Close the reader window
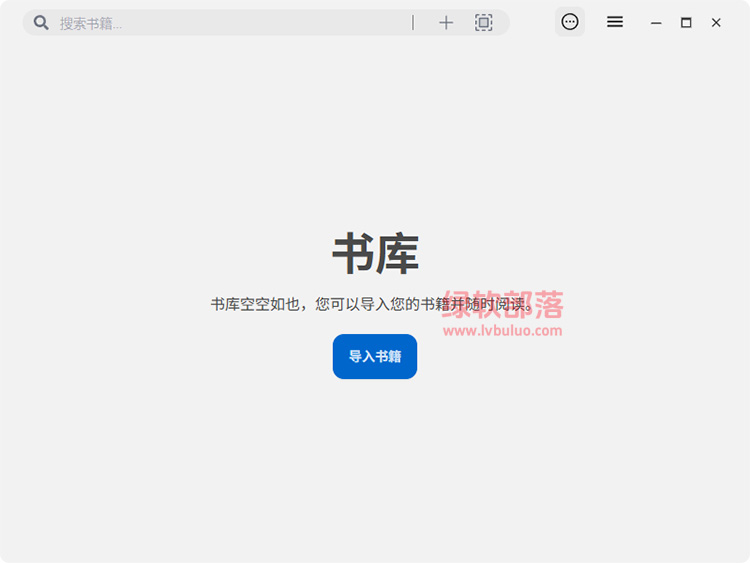The height and width of the screenshot is (563, 750). click(x=716, y=22)
